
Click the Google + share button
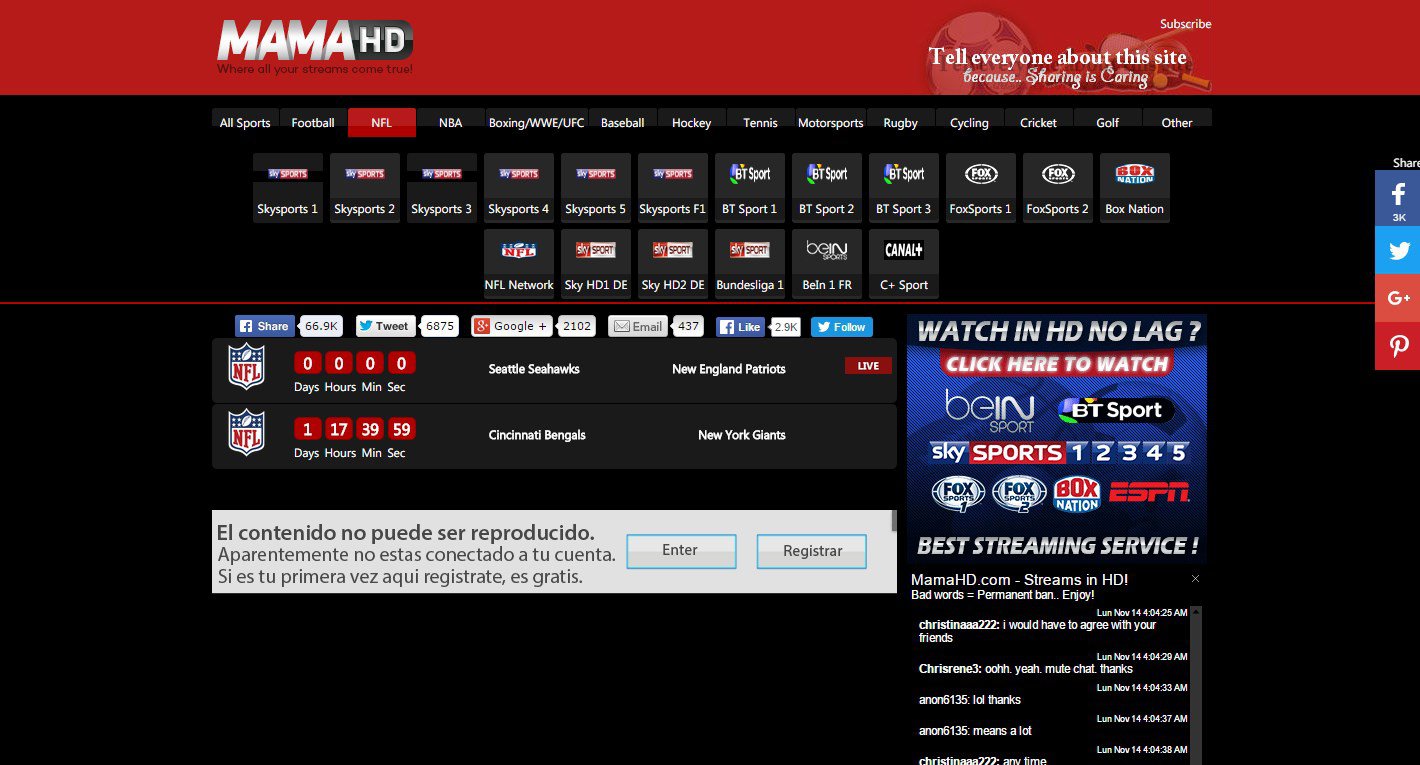[x=512, y=326]
